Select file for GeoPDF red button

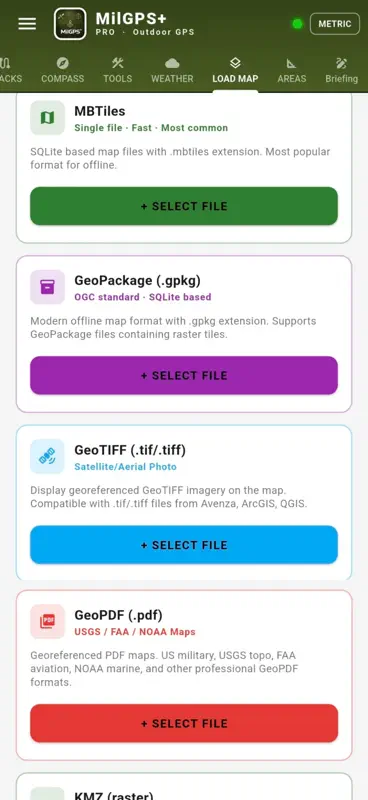184,723
